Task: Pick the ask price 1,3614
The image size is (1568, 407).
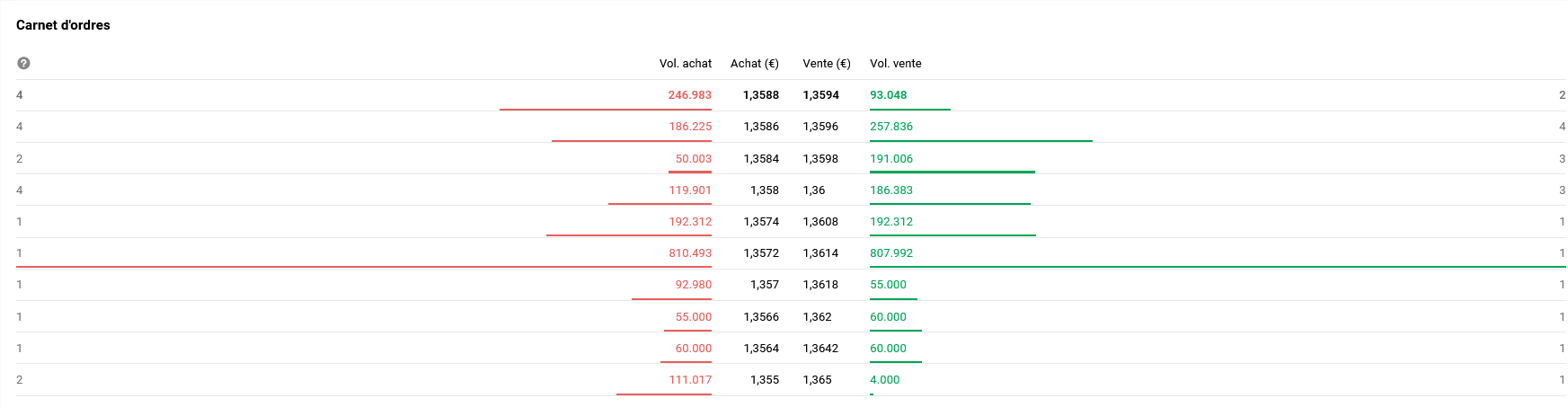Action: (x=820, y=253)
